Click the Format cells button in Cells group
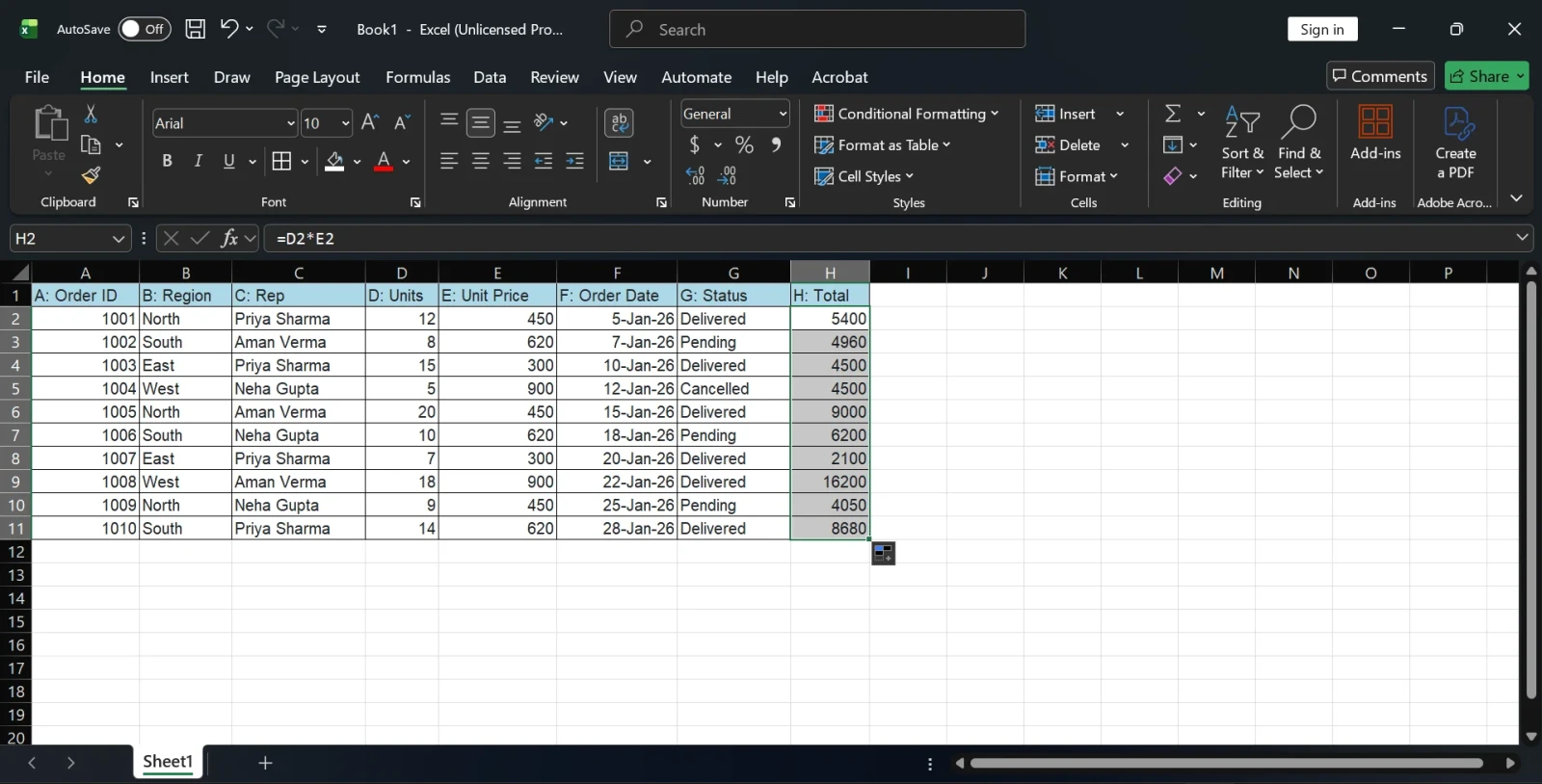The width and height of the screenshot is (1542, 784). pos(1077,175)
